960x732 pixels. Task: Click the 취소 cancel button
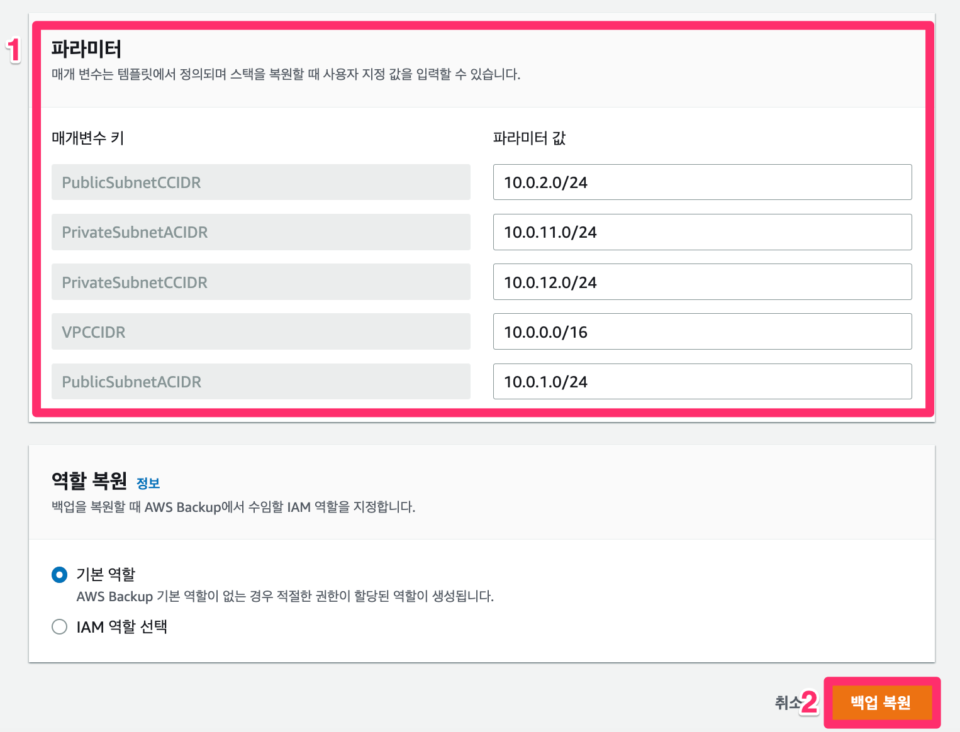point(788,703)
